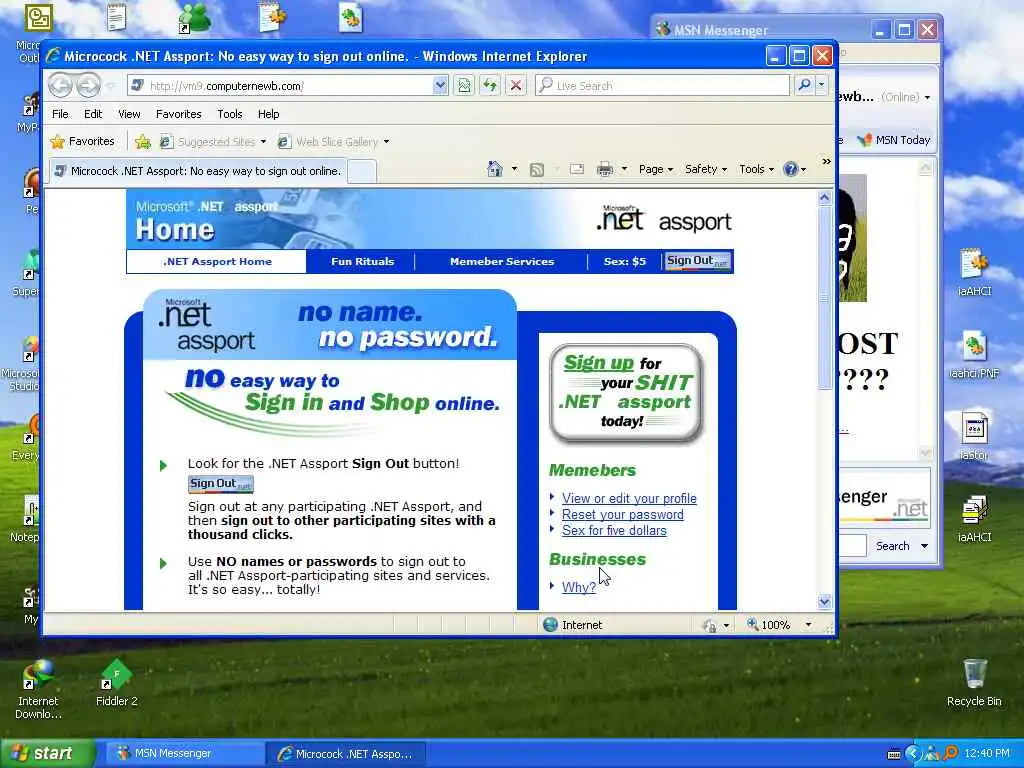Click the Print icon in command bar
This screenshot has height=768, width=1024.
click(x=605, y=169)
